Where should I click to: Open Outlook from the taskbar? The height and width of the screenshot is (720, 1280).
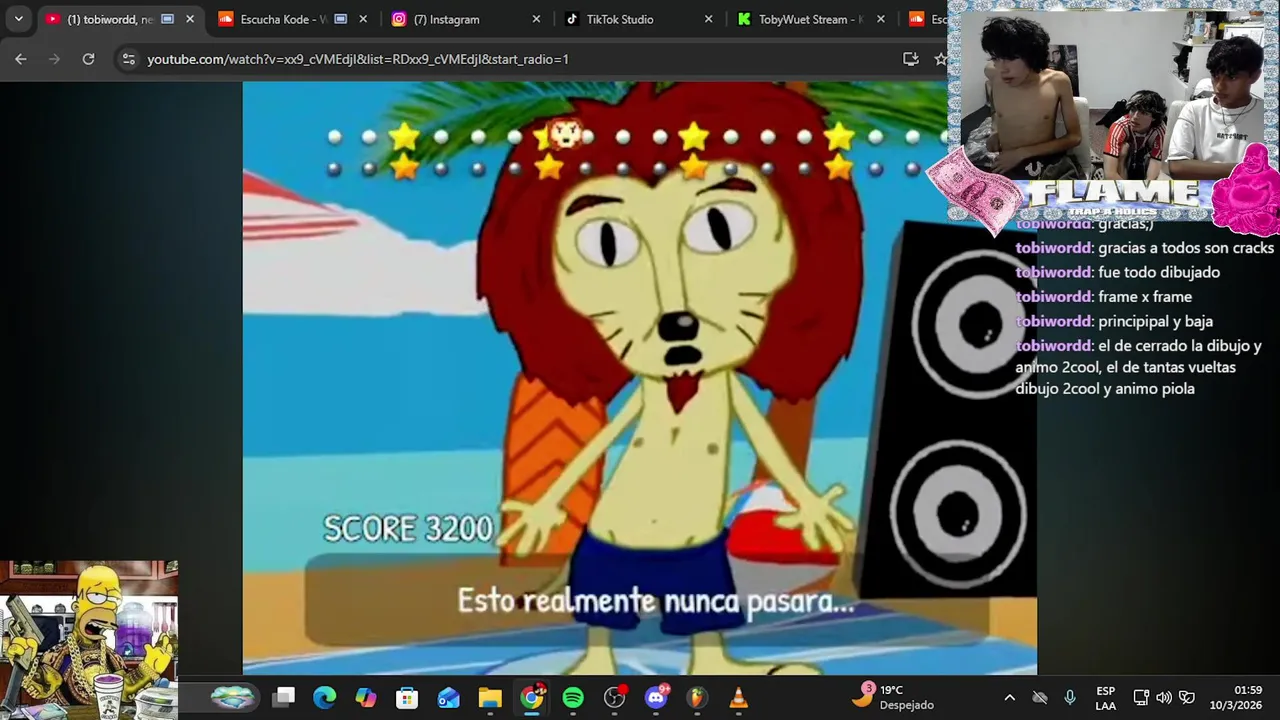pyautogui.click(x=448, y=697)
